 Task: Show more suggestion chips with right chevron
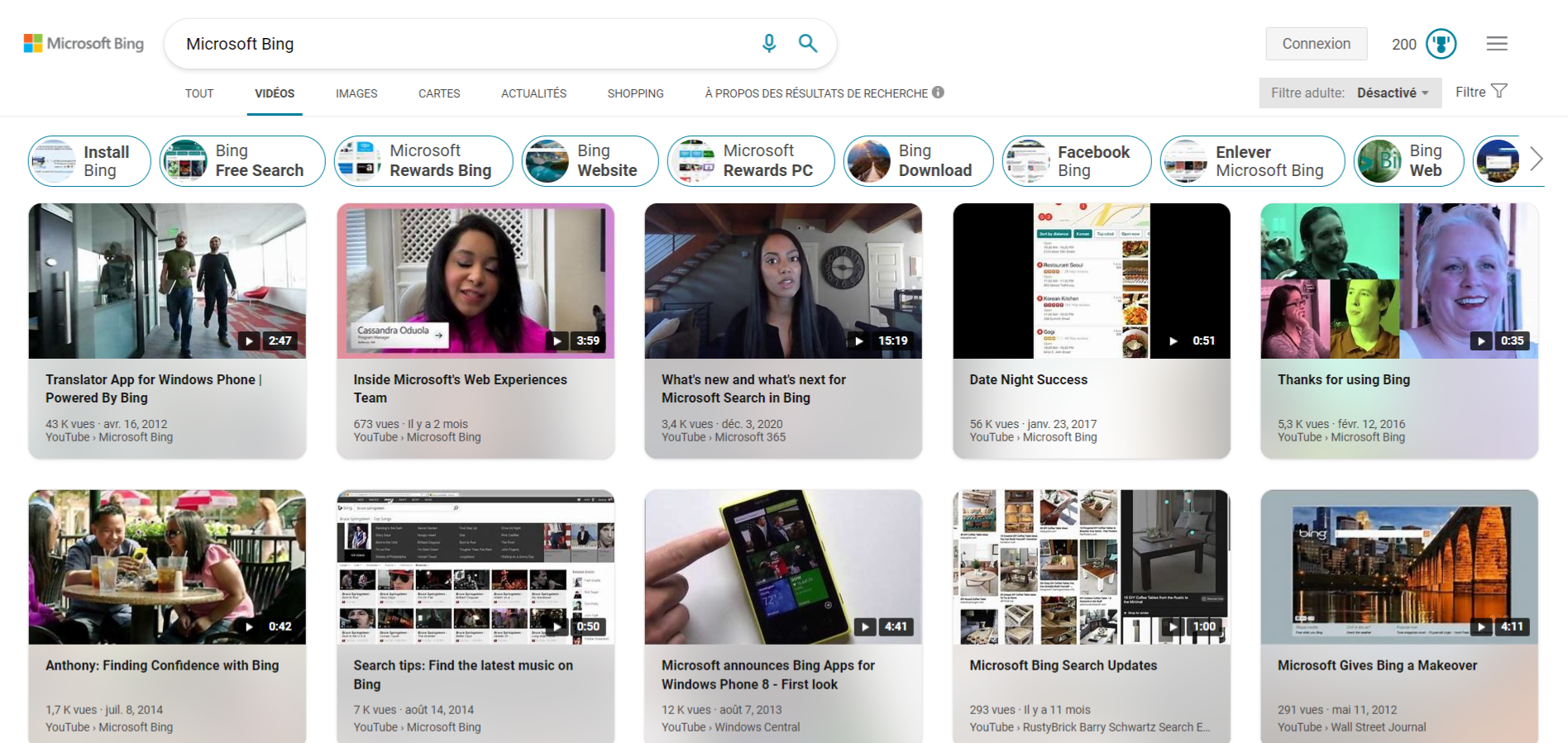coord(1537,159)
